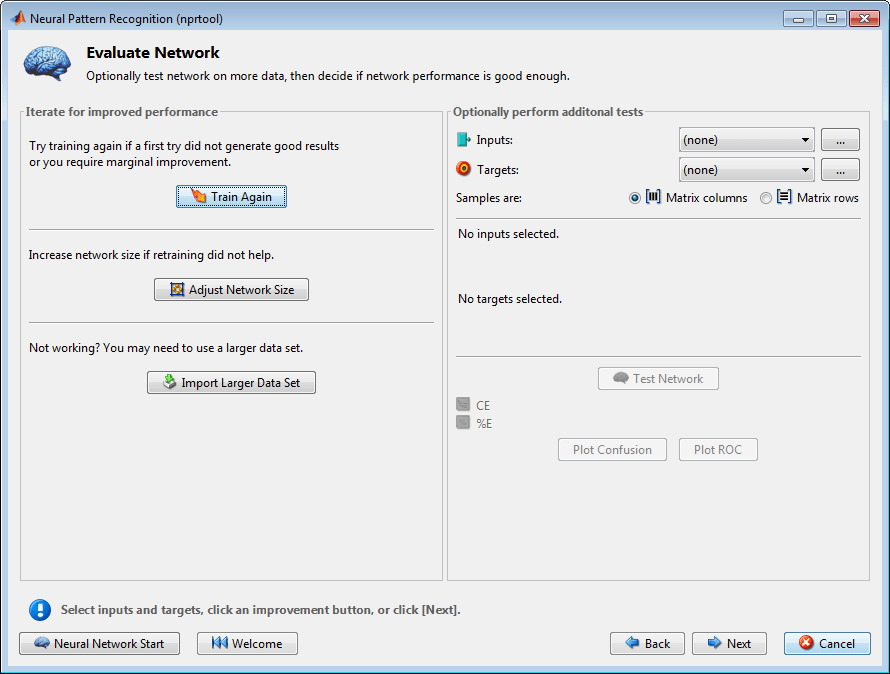Click the Plot Confusion button
The width and height of the screenshot is (890, 674).
coord(612,450)
